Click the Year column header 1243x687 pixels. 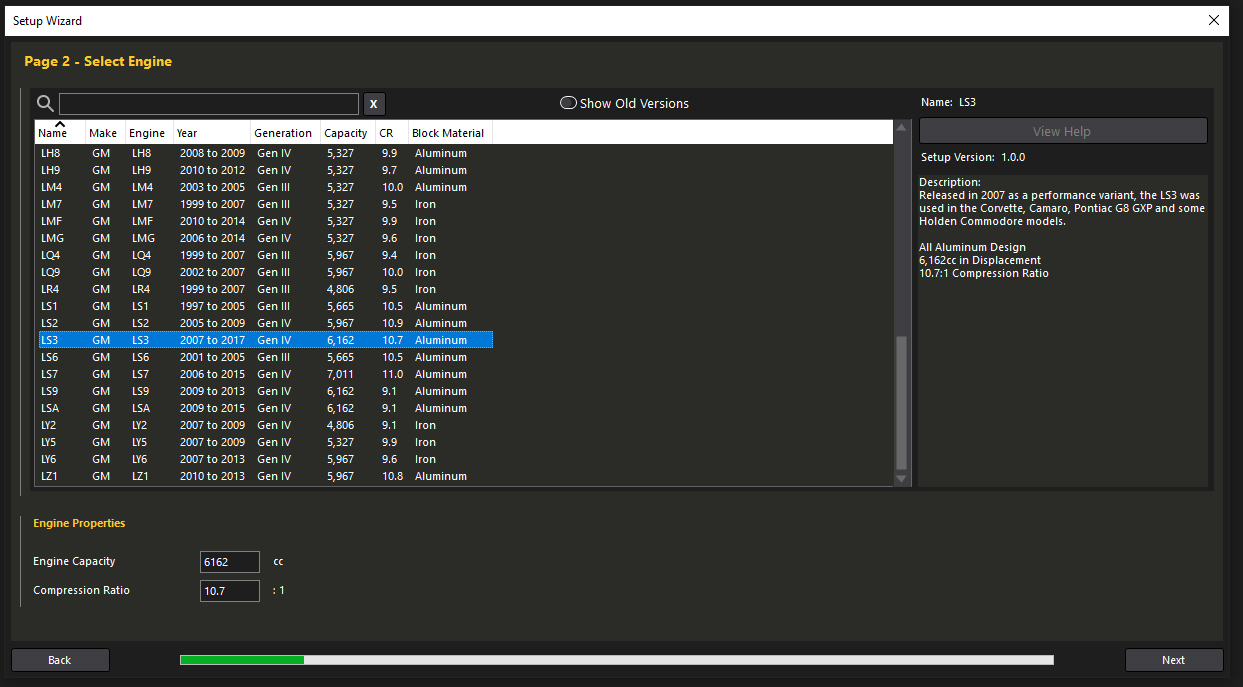187,133
